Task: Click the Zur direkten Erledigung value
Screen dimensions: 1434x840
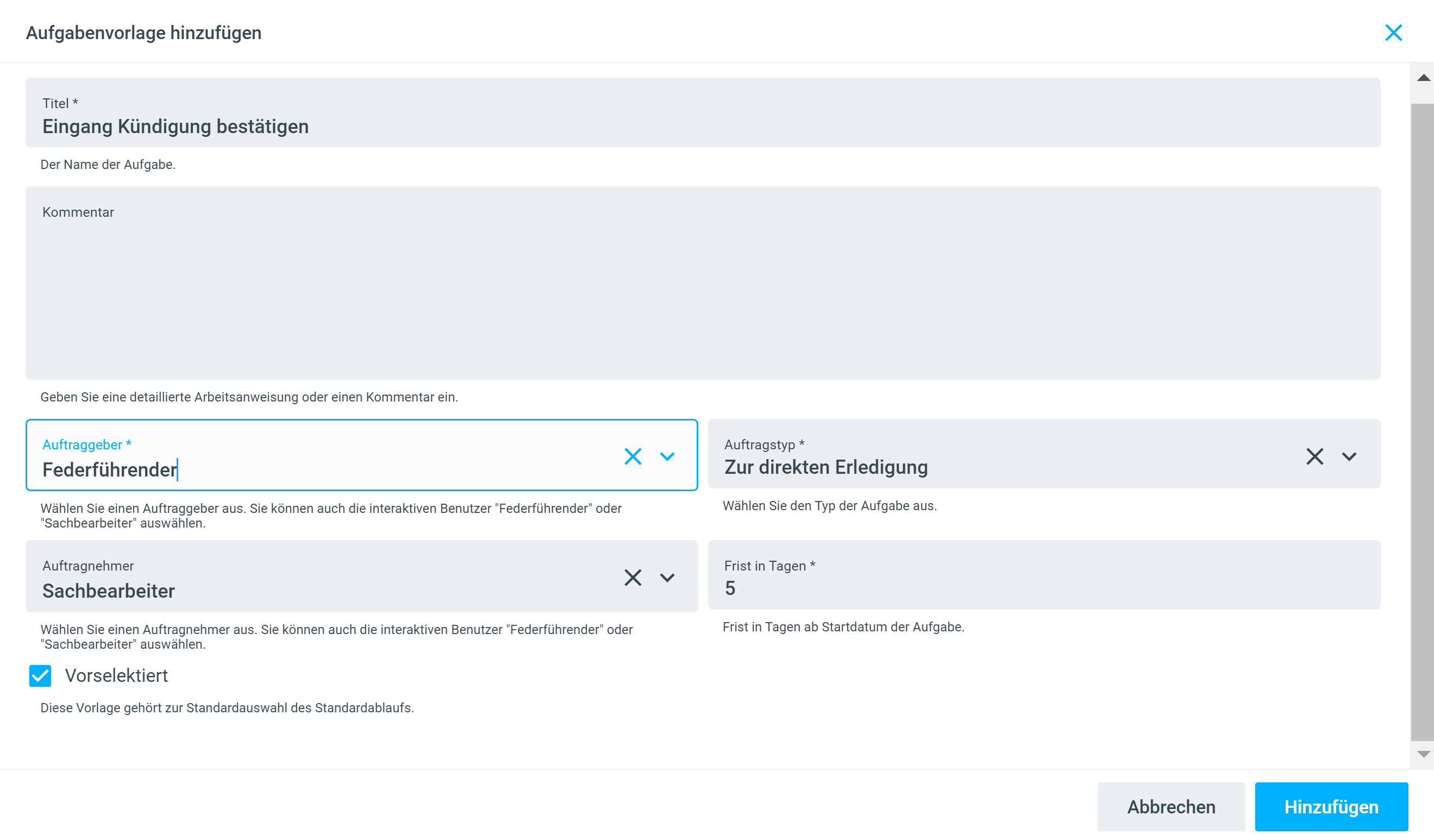Action: pos(826,467)
